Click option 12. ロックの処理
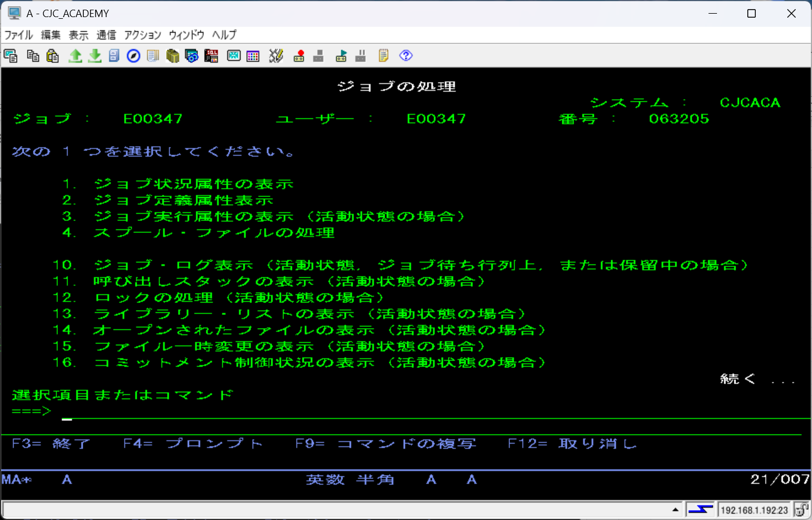812x520 pixels. 219,297
